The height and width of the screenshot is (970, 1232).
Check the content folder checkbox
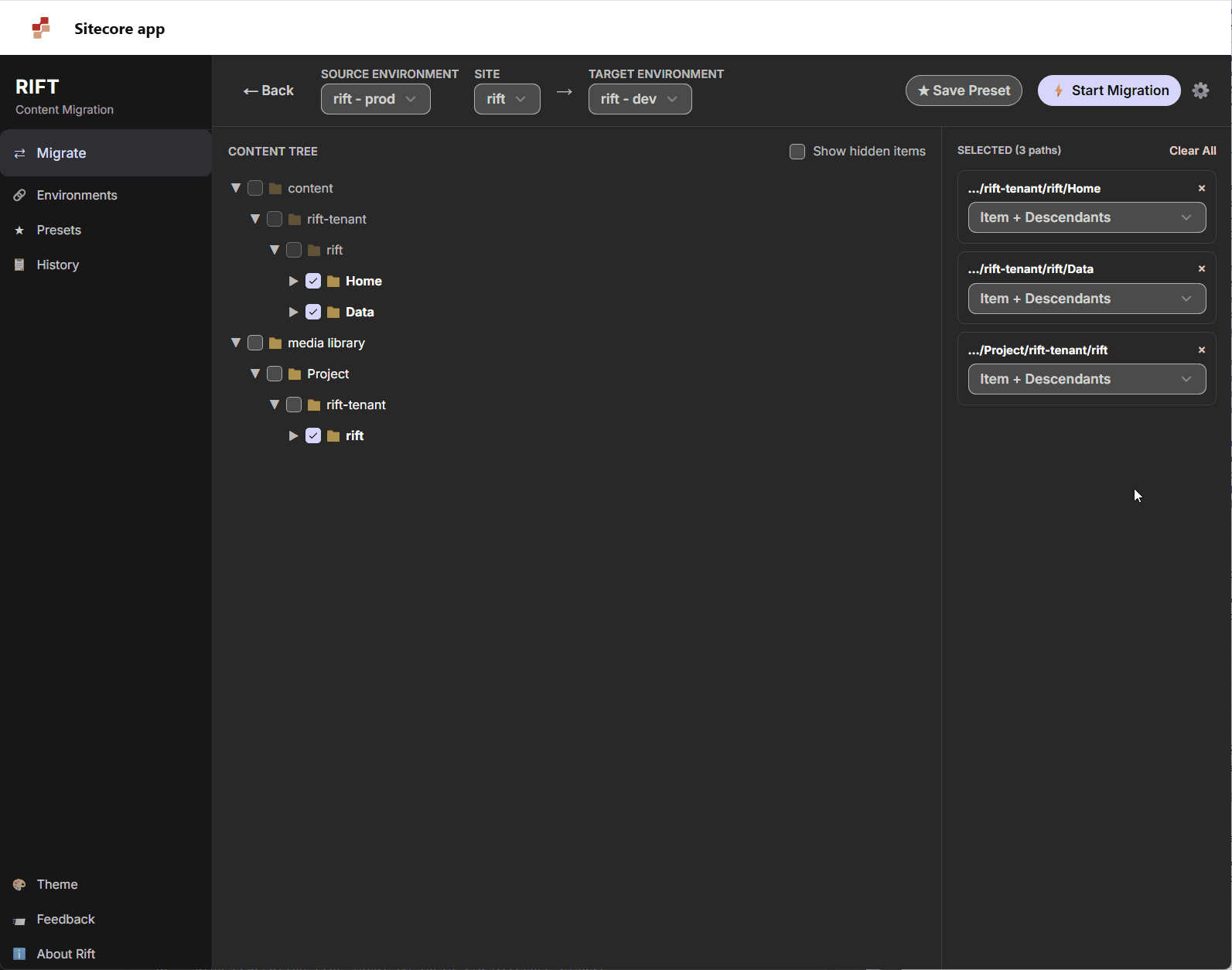tap(255, 188)
